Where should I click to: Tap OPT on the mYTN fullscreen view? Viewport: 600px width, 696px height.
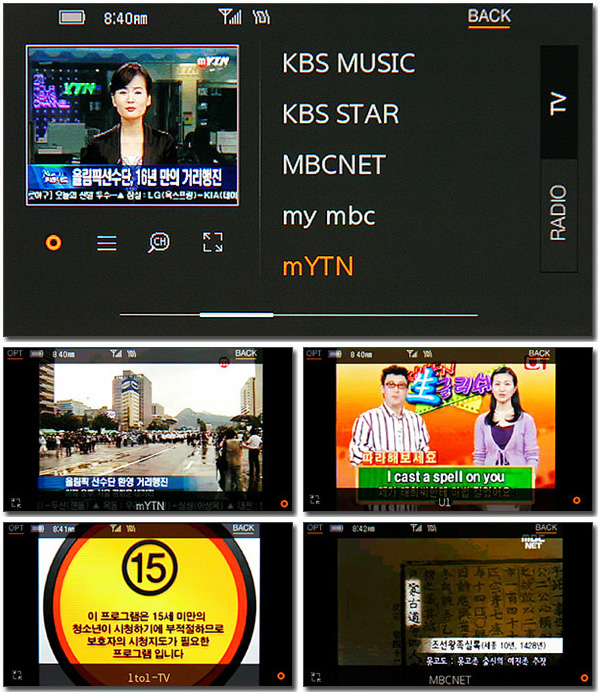coord(15,354)
